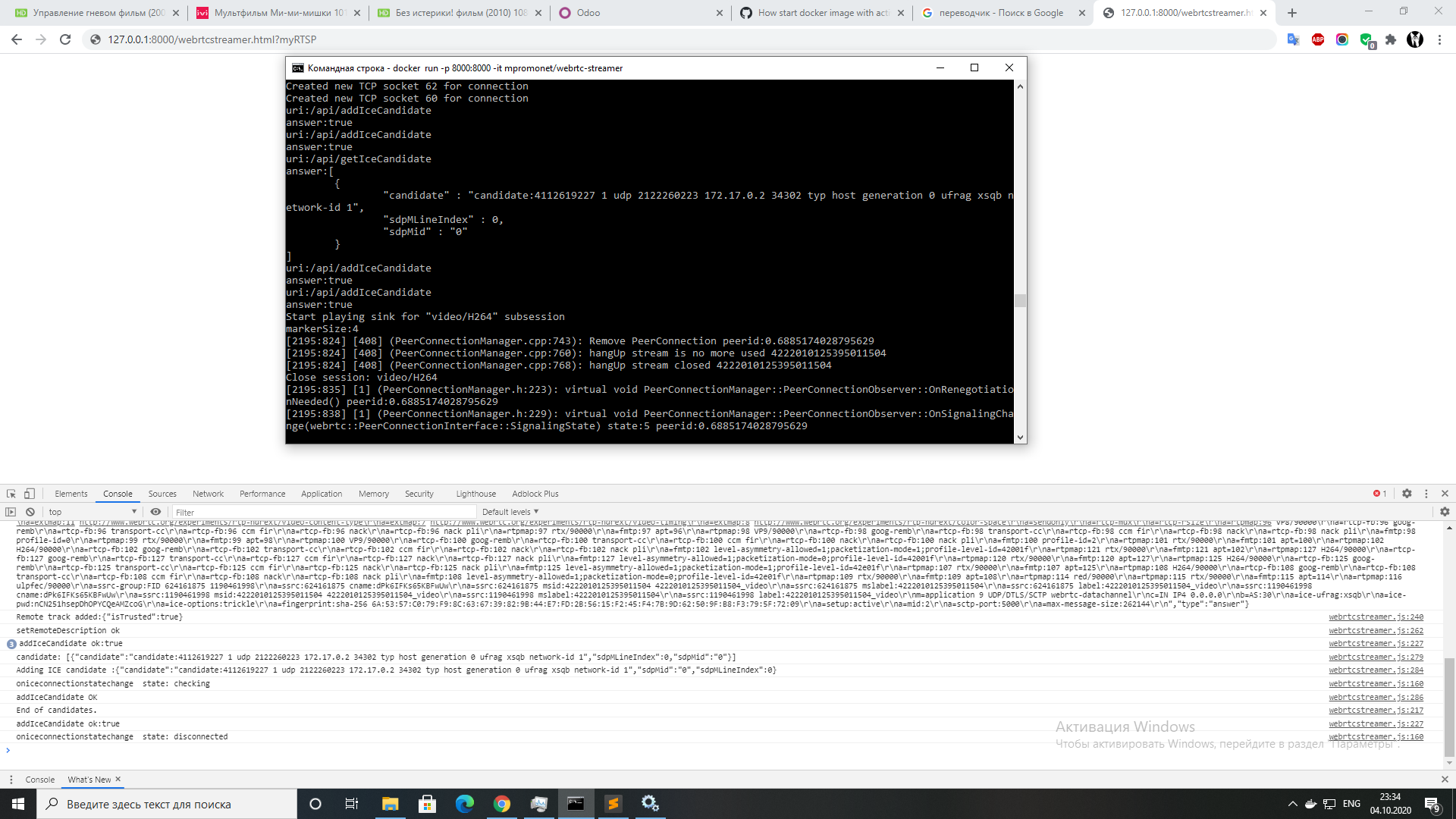This screenshot has width=1456, height=819.
Task: Launch Google Chrome from the taskbar
Action: point(502,804)
